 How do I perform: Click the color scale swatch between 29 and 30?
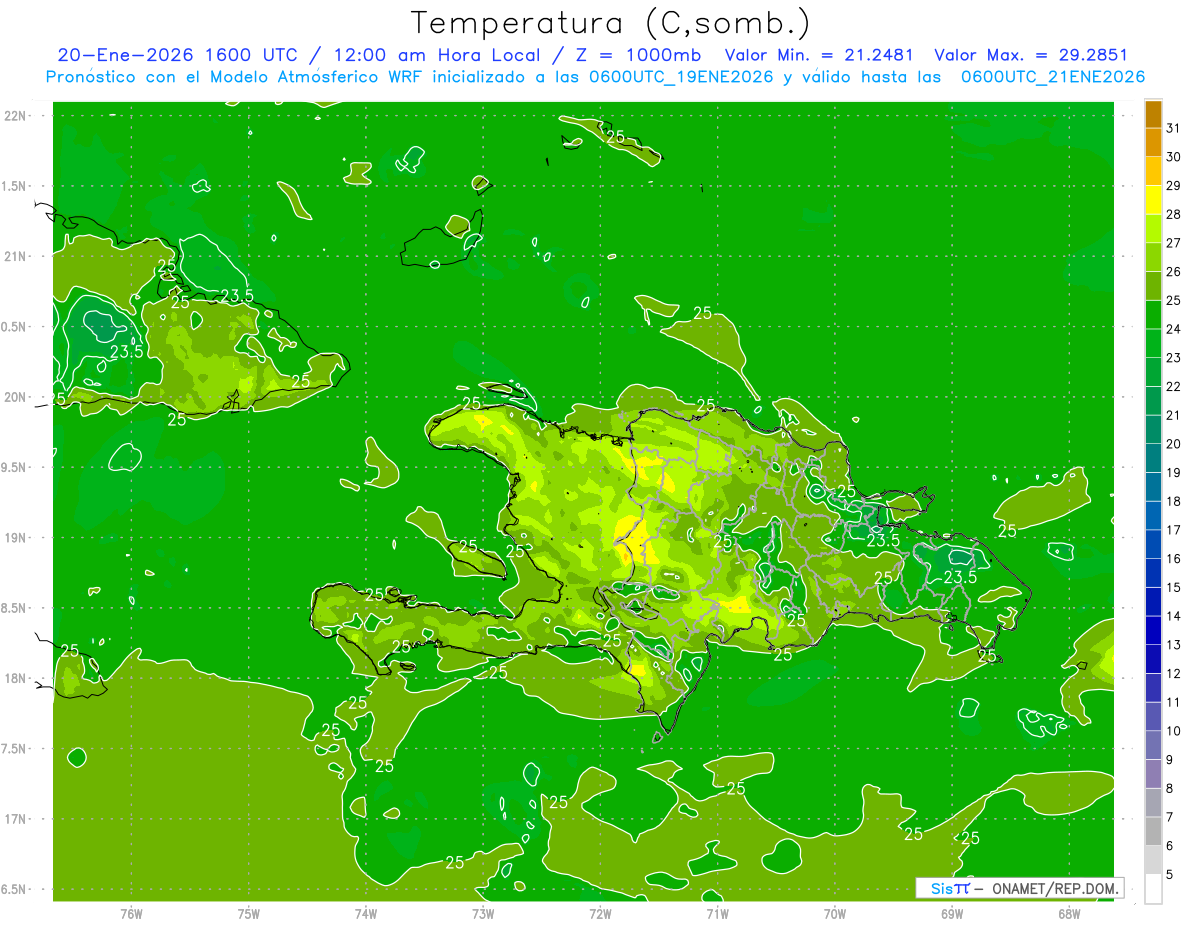(1153, 170)
